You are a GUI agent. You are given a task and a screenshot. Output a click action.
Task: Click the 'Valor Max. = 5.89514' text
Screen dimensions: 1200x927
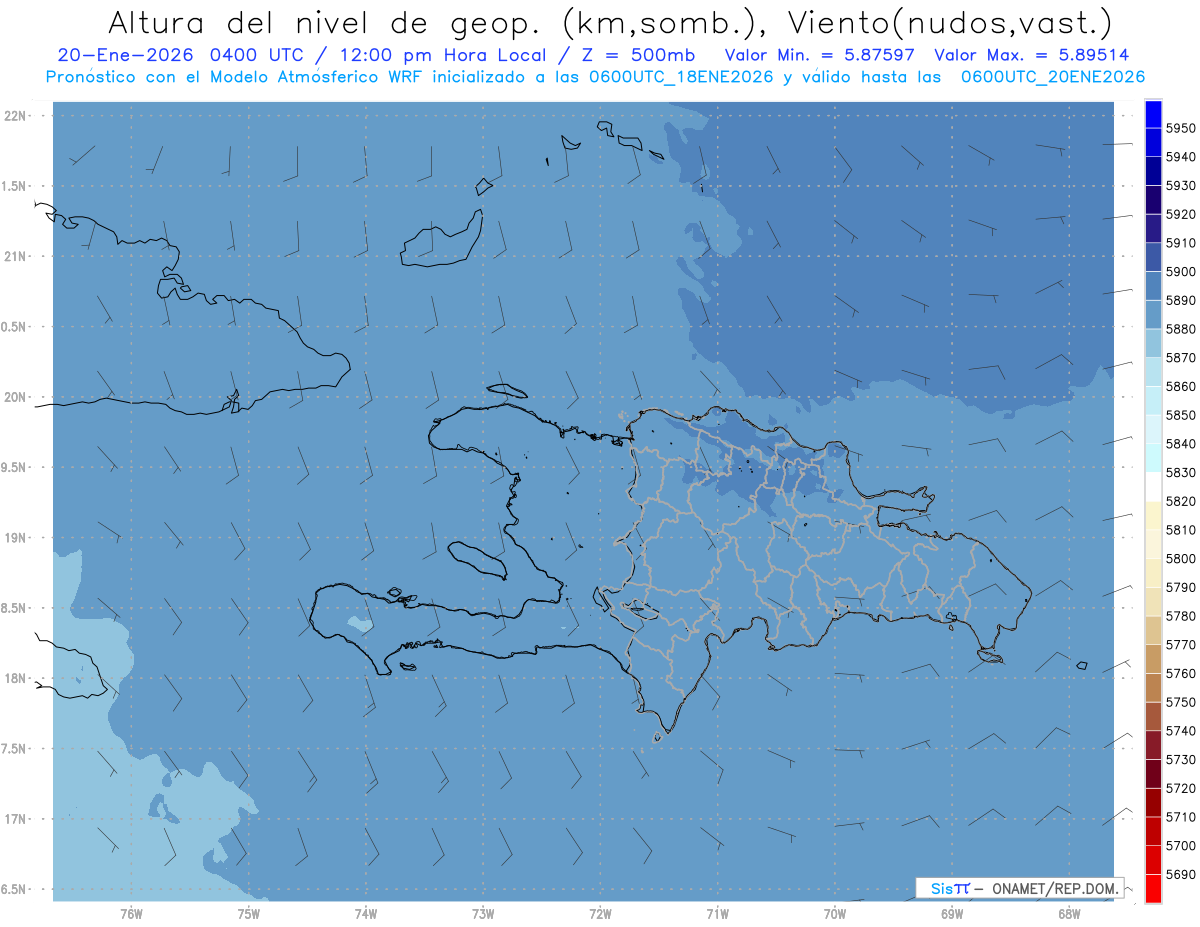1031,55
